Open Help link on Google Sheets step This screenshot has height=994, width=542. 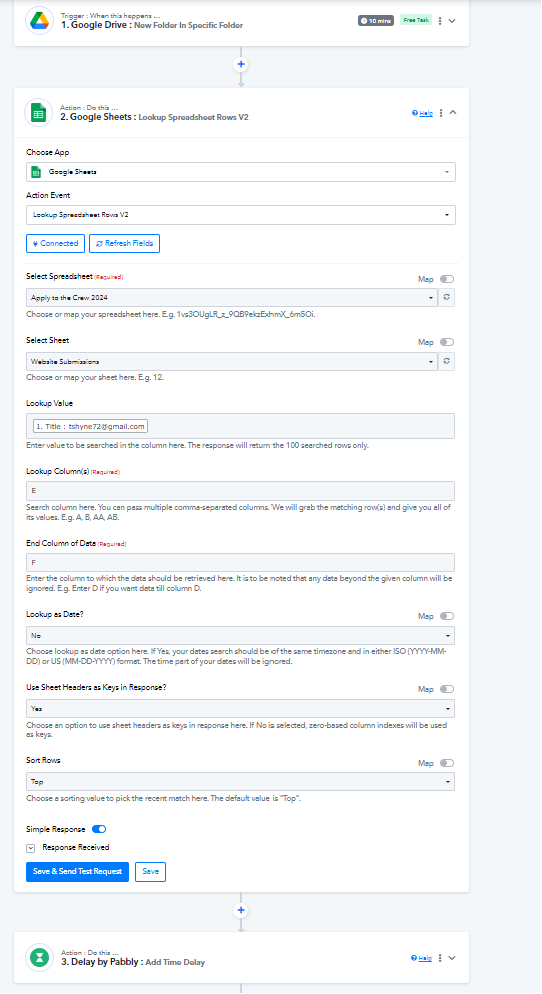(423, 113)
